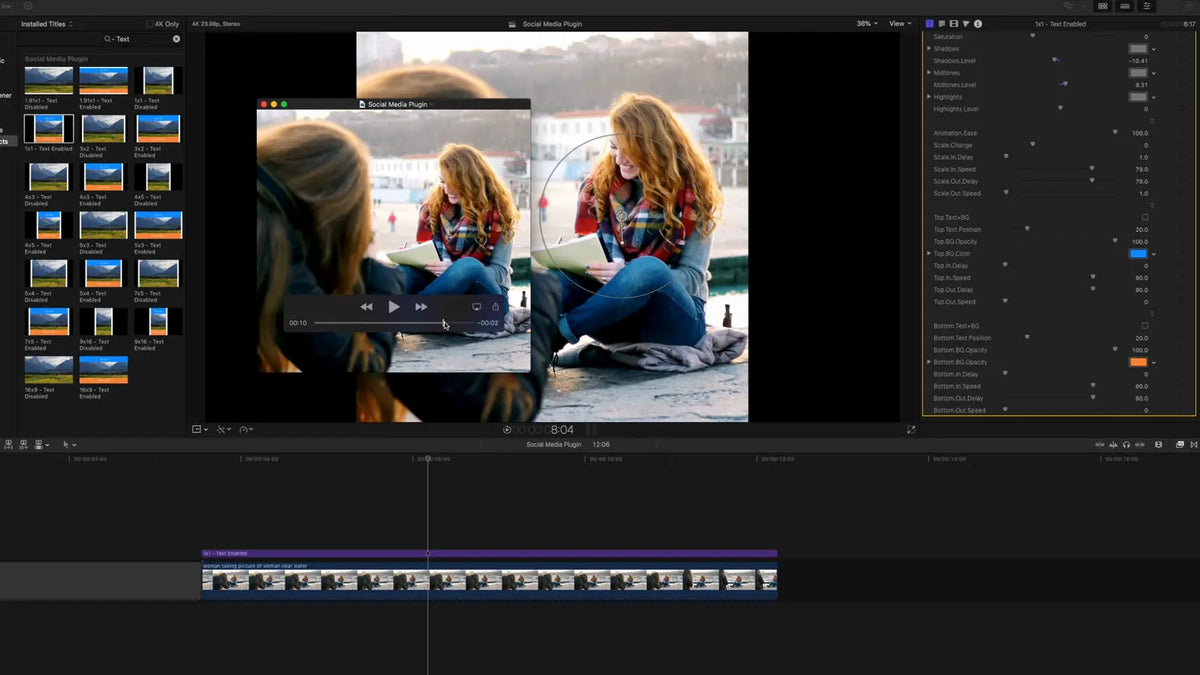1200x675 pixels.
Task: Open the orange Bottom.BG swatch
Action: (x=1138, y=362)
